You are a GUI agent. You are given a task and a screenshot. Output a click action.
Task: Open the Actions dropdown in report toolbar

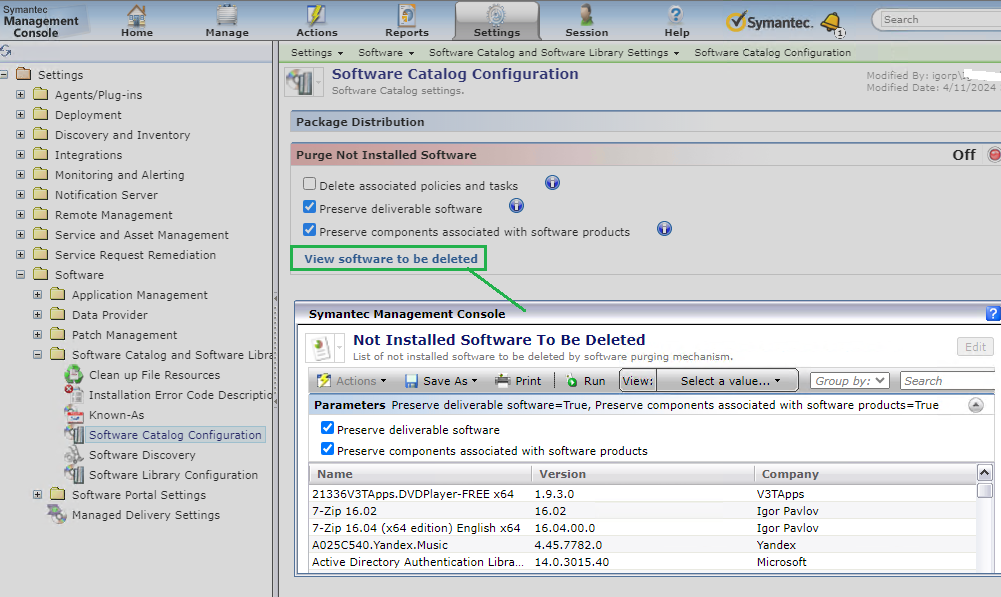tap(352, 381)
